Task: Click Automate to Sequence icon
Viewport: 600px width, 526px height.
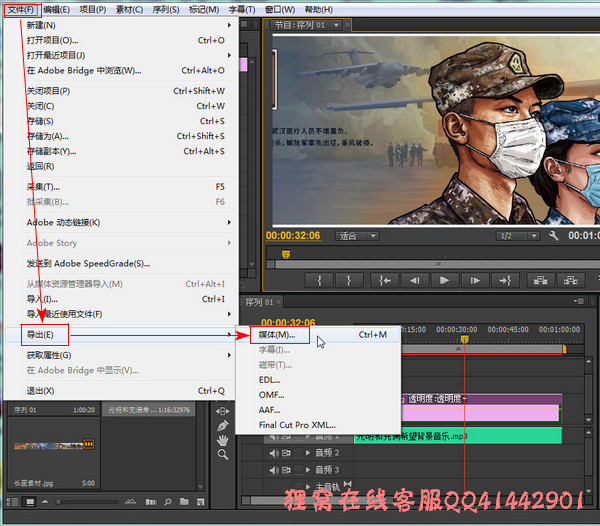Action: [151, 502]
